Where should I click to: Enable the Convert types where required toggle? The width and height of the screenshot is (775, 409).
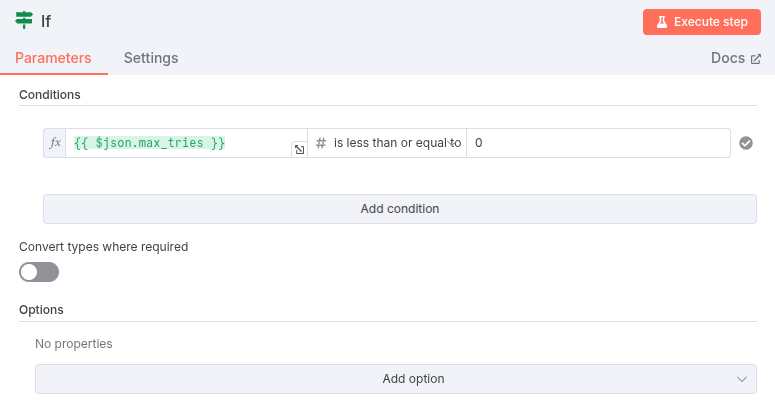[40, 272]
